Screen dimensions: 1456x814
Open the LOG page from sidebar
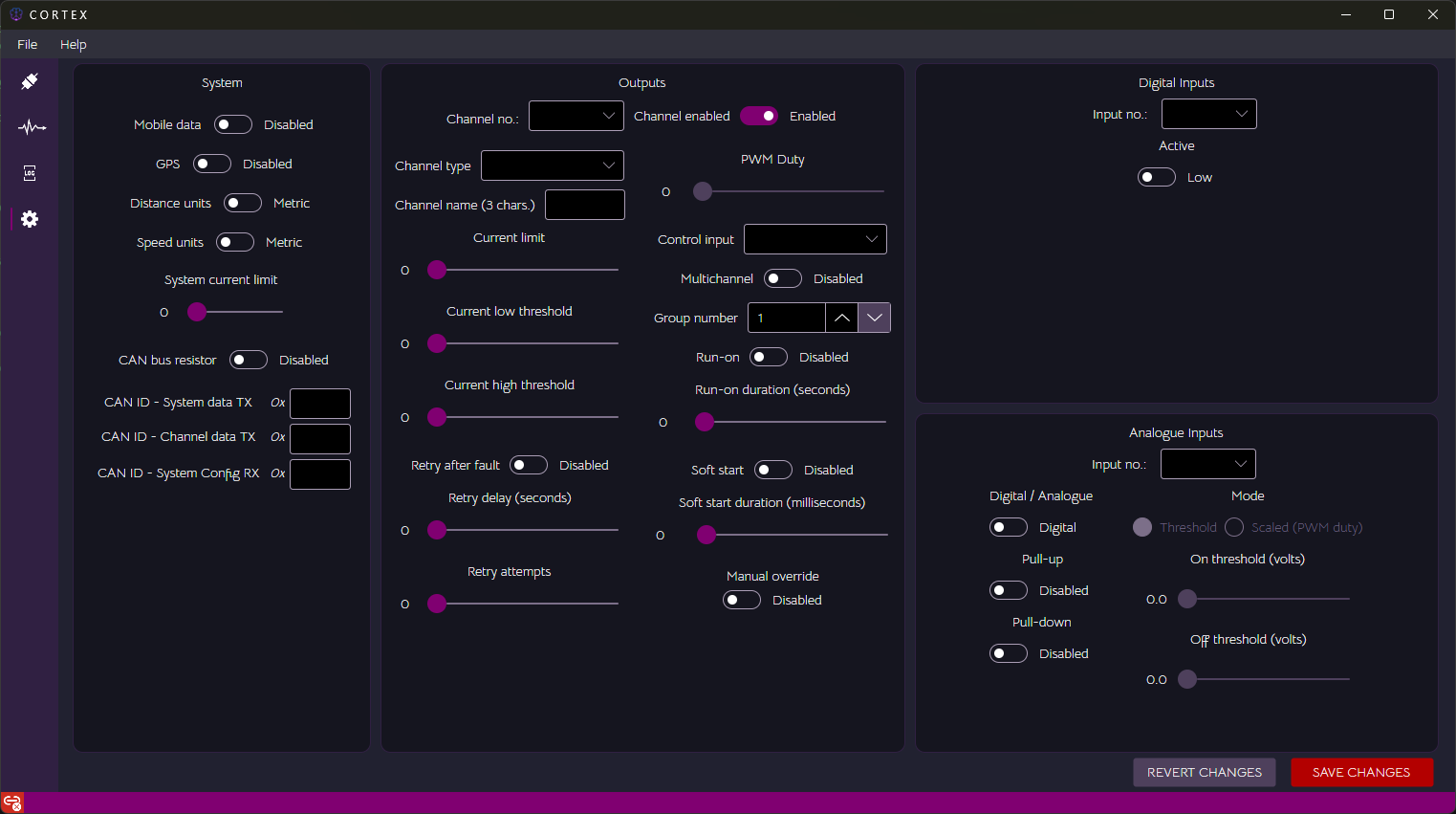30,173
